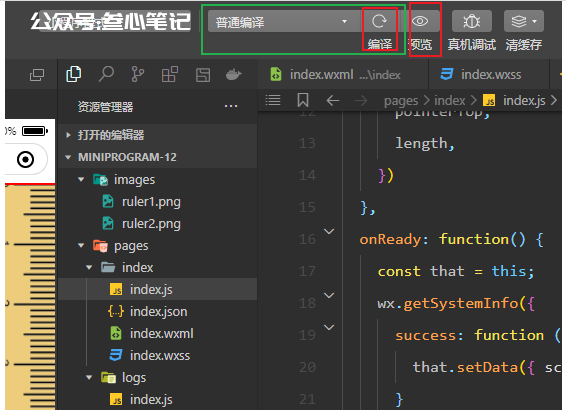The height and width of the screenshot is (412, 566).
Task: Click line number 17 in the gutter
Action: (307, 271)
